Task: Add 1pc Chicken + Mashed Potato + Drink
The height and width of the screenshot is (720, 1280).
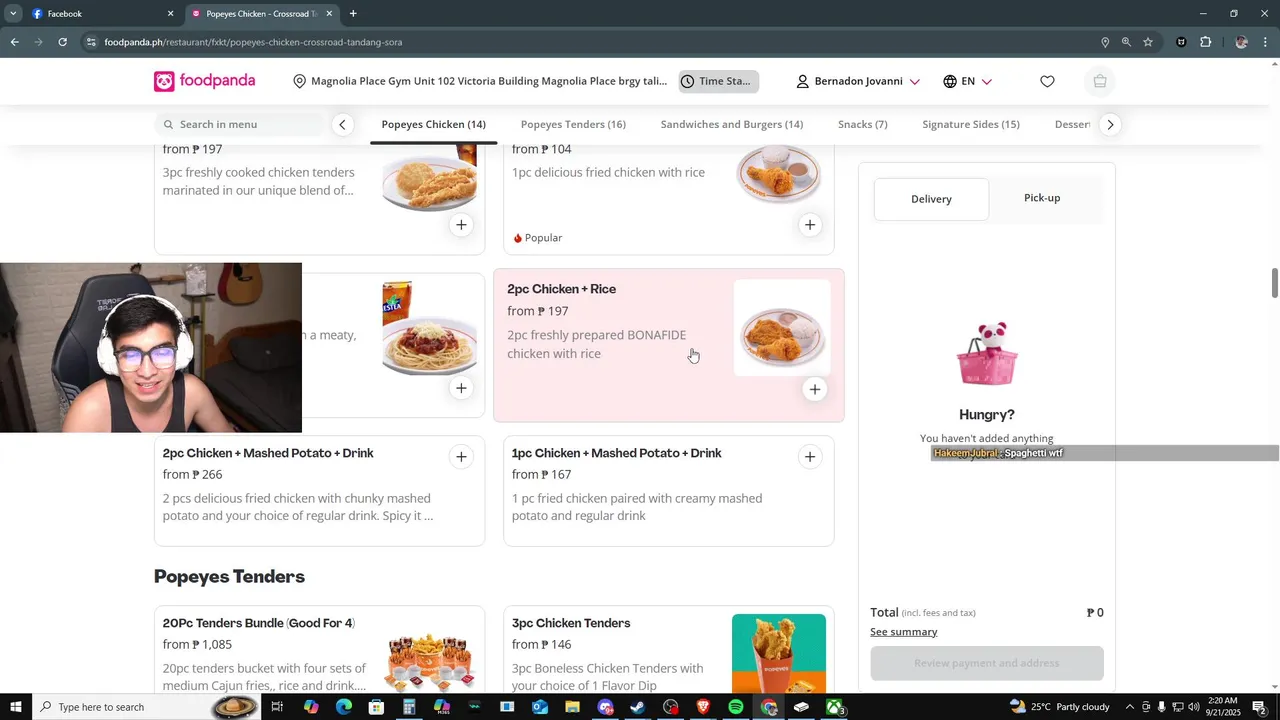Action: pos(810,457)
